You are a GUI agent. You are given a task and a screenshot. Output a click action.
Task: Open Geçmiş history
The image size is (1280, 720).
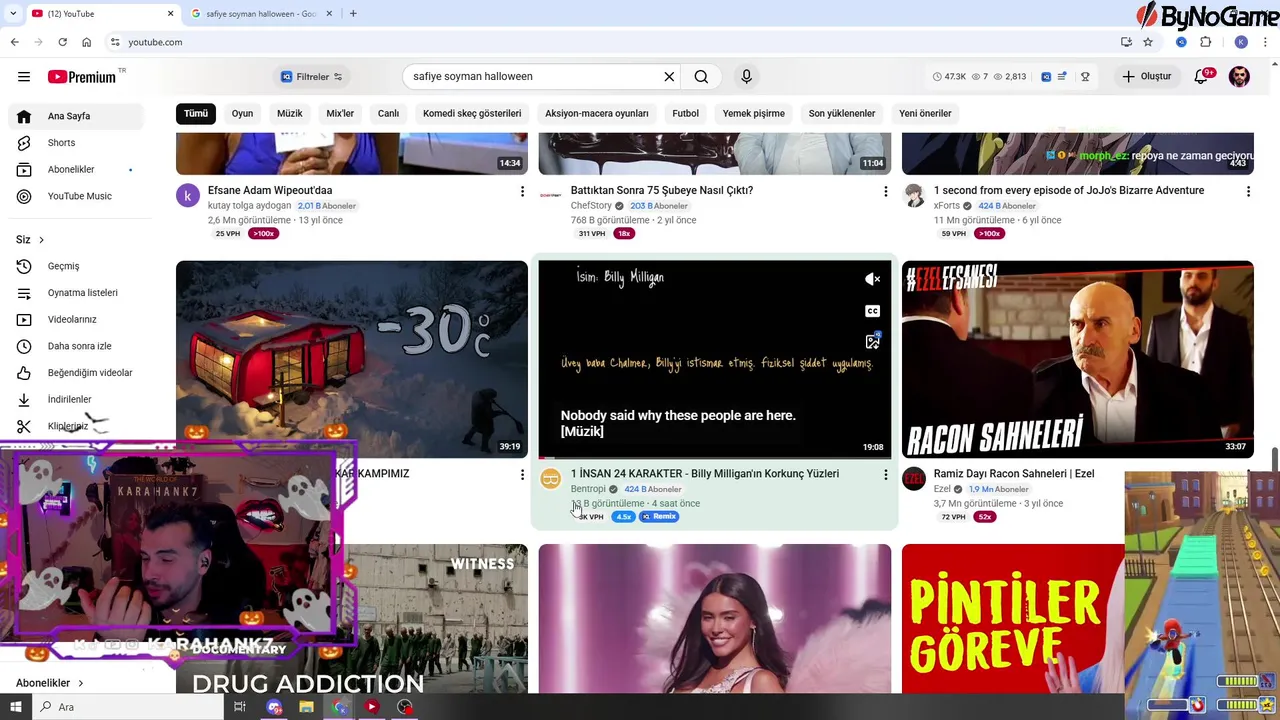(76, 266)
